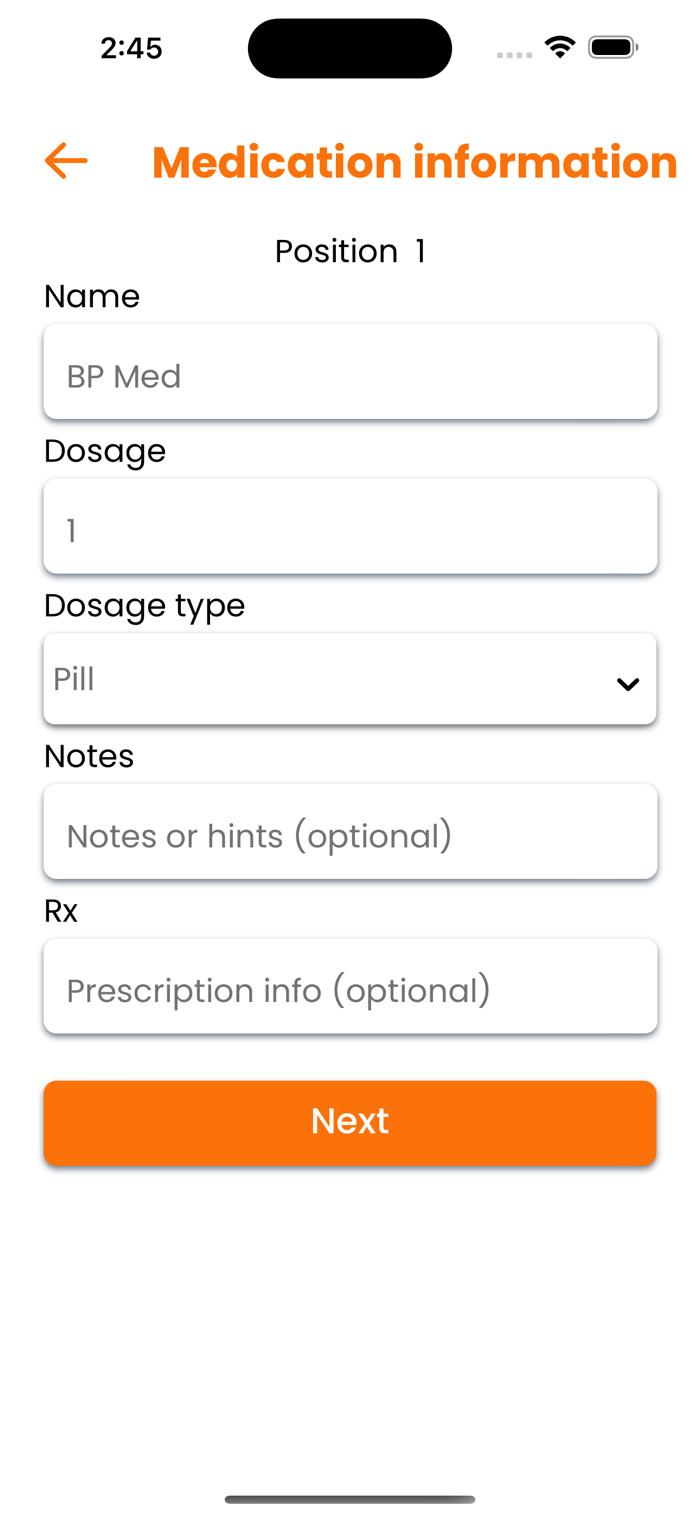Click the Wi-Fi status icon
The width and height of the screenshot is (700, 1517).
pyautogui.click(x=560, y=47)
